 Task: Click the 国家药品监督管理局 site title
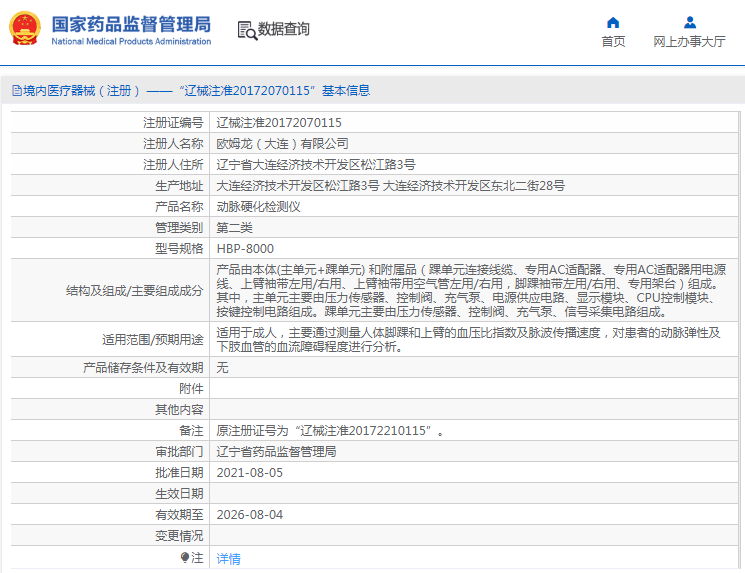(x=130, y=23)
